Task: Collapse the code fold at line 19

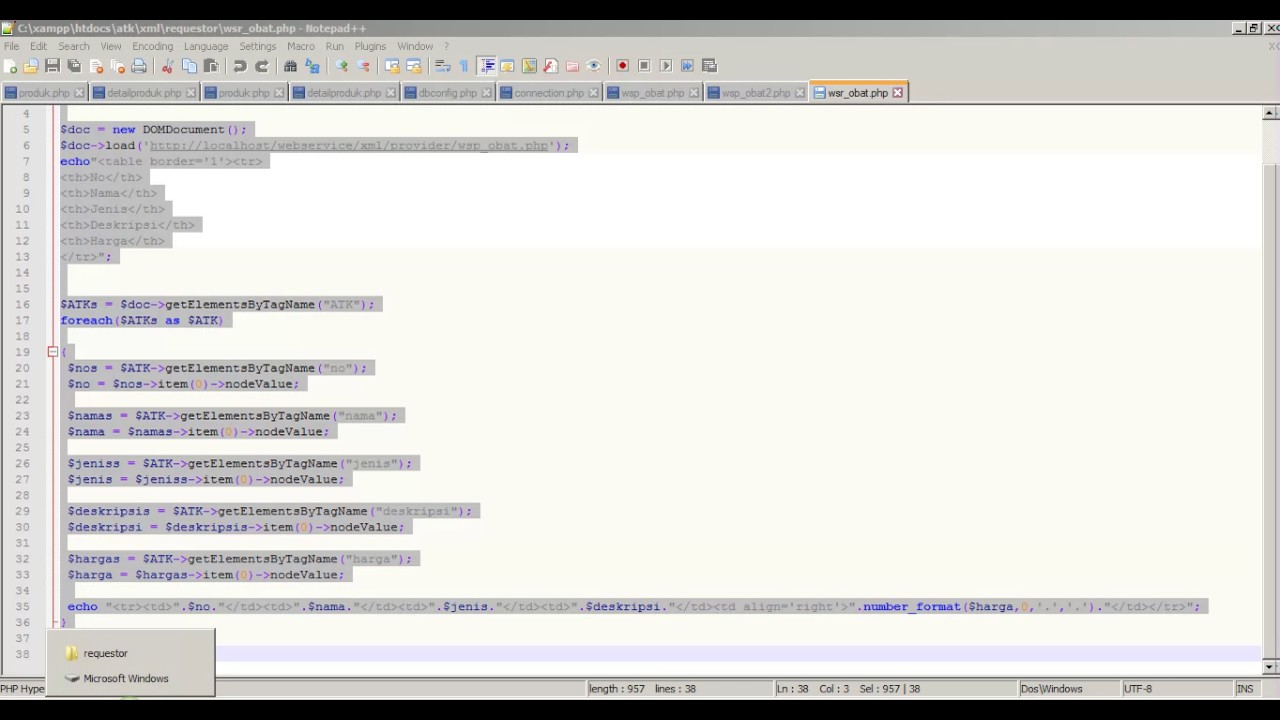Action: click(x=53, y=352)
